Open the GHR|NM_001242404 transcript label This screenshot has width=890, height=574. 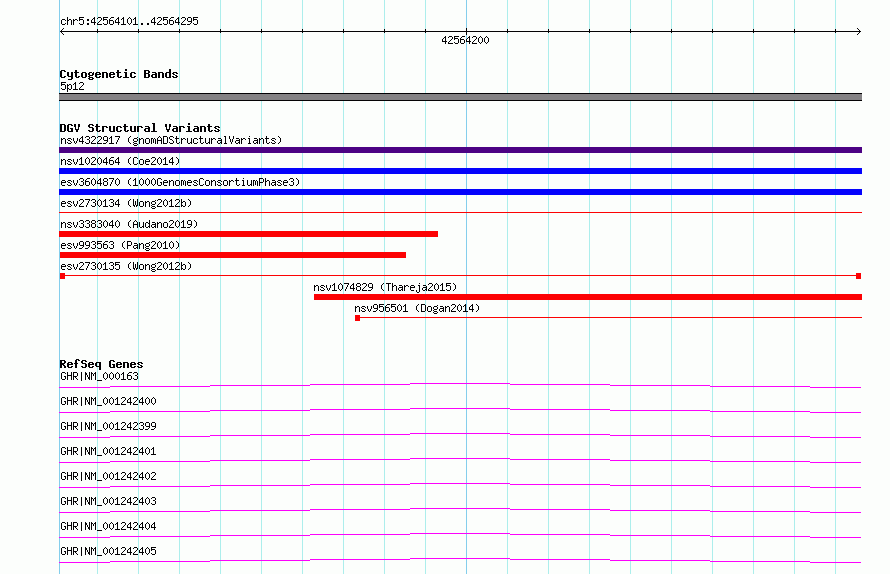coord(108,526)
